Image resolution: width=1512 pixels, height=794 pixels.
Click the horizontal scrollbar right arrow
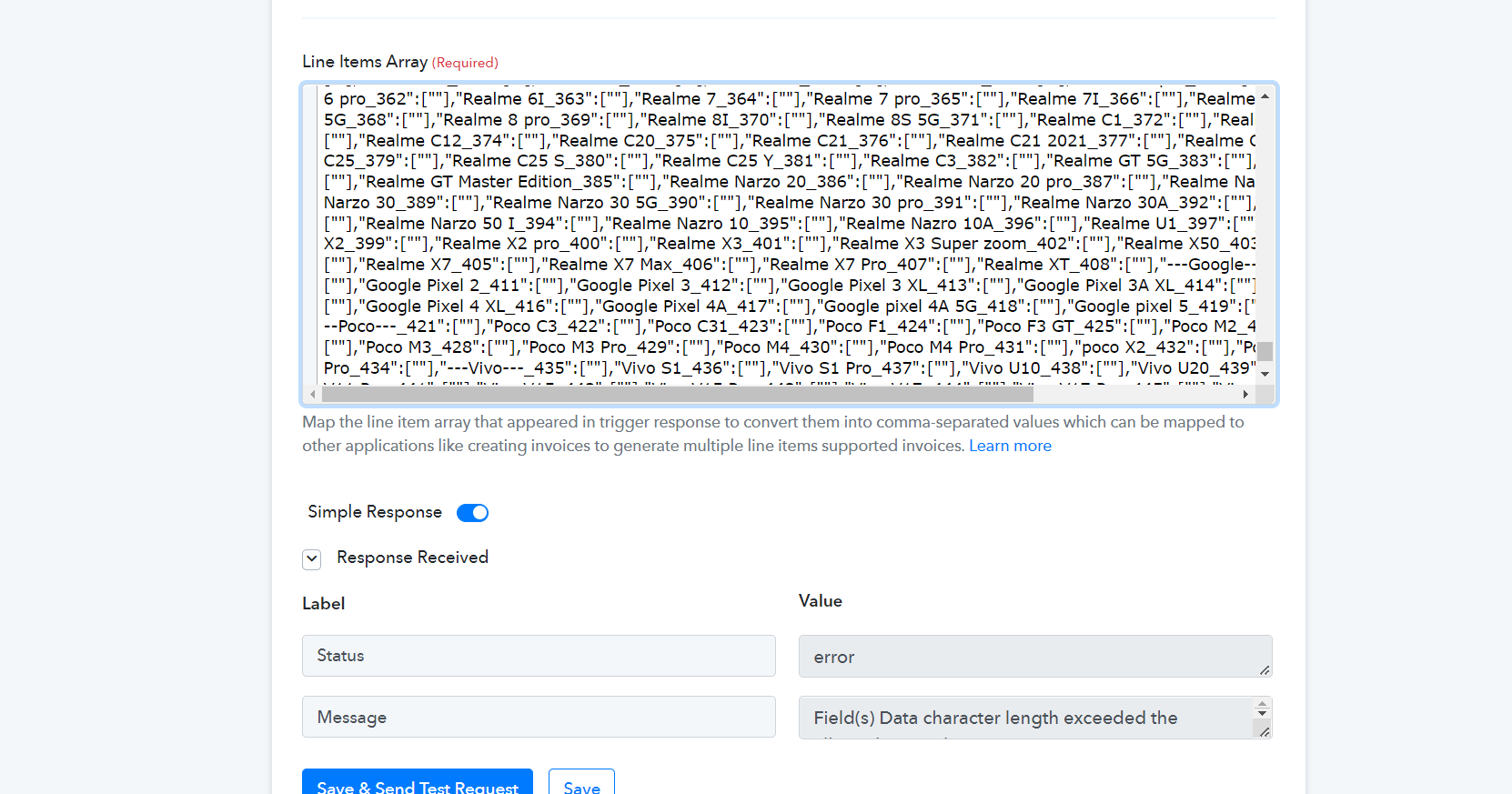[1246, 394]
